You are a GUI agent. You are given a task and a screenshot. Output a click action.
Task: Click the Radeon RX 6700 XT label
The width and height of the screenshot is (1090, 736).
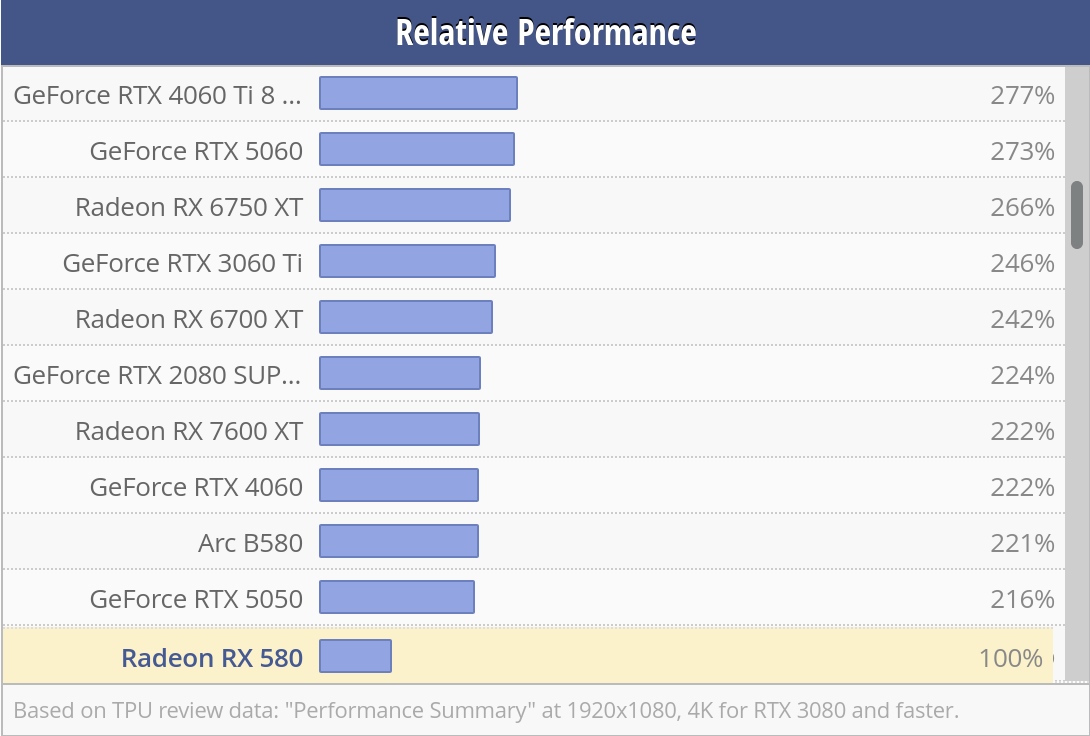pyautogui.click(x=189, y=319)
